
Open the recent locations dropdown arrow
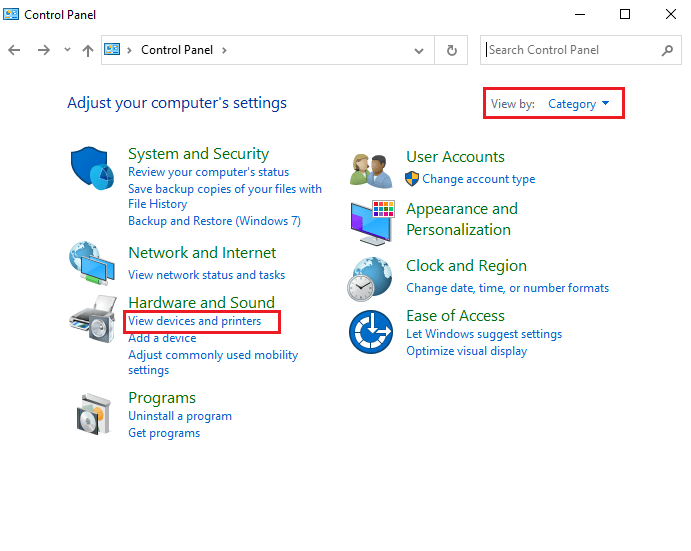(x=67, y=50)
